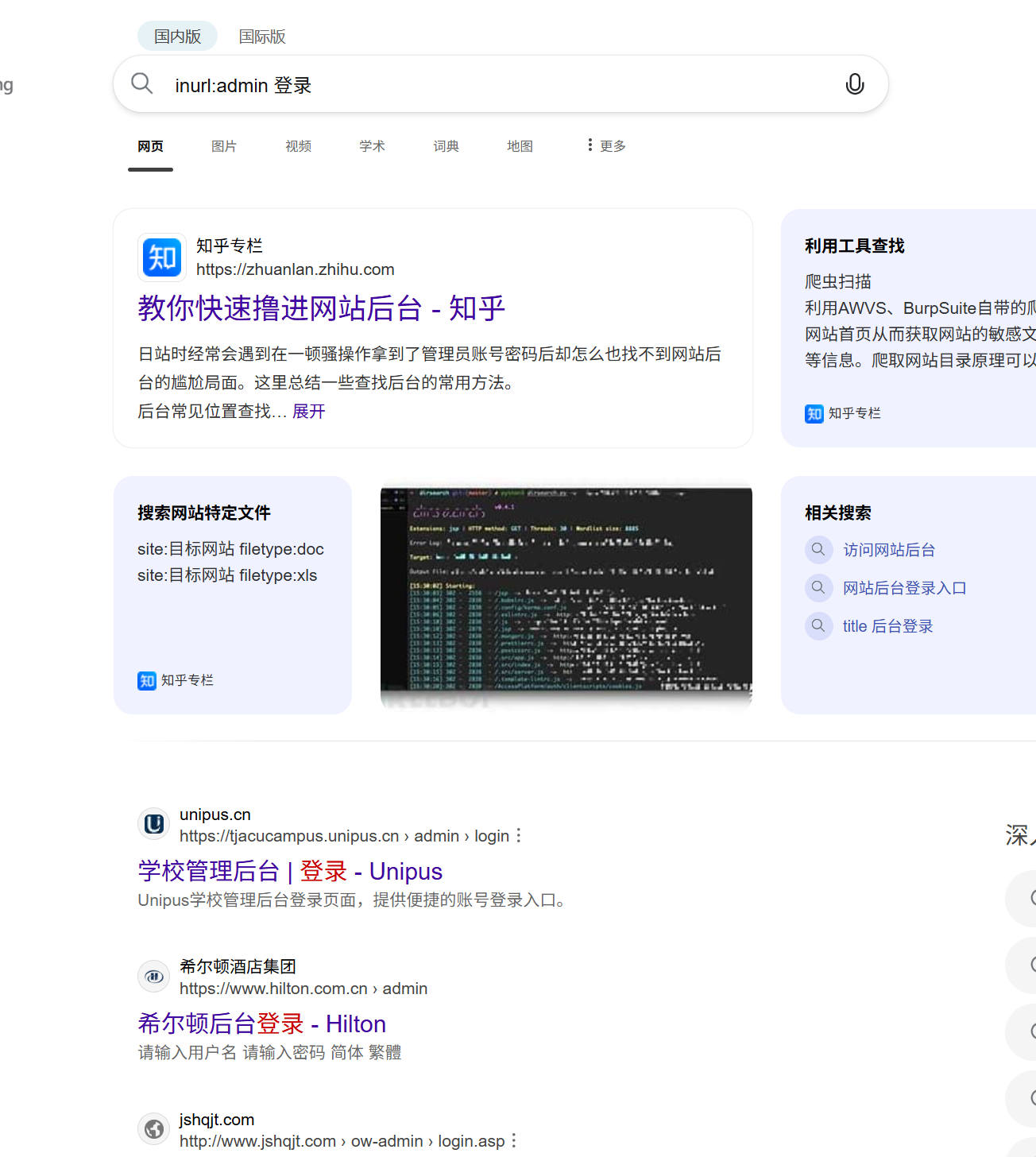Open the terminal screenshot thumbnail
Screen dimensions: 1036x1157
[x=566, y=595]
